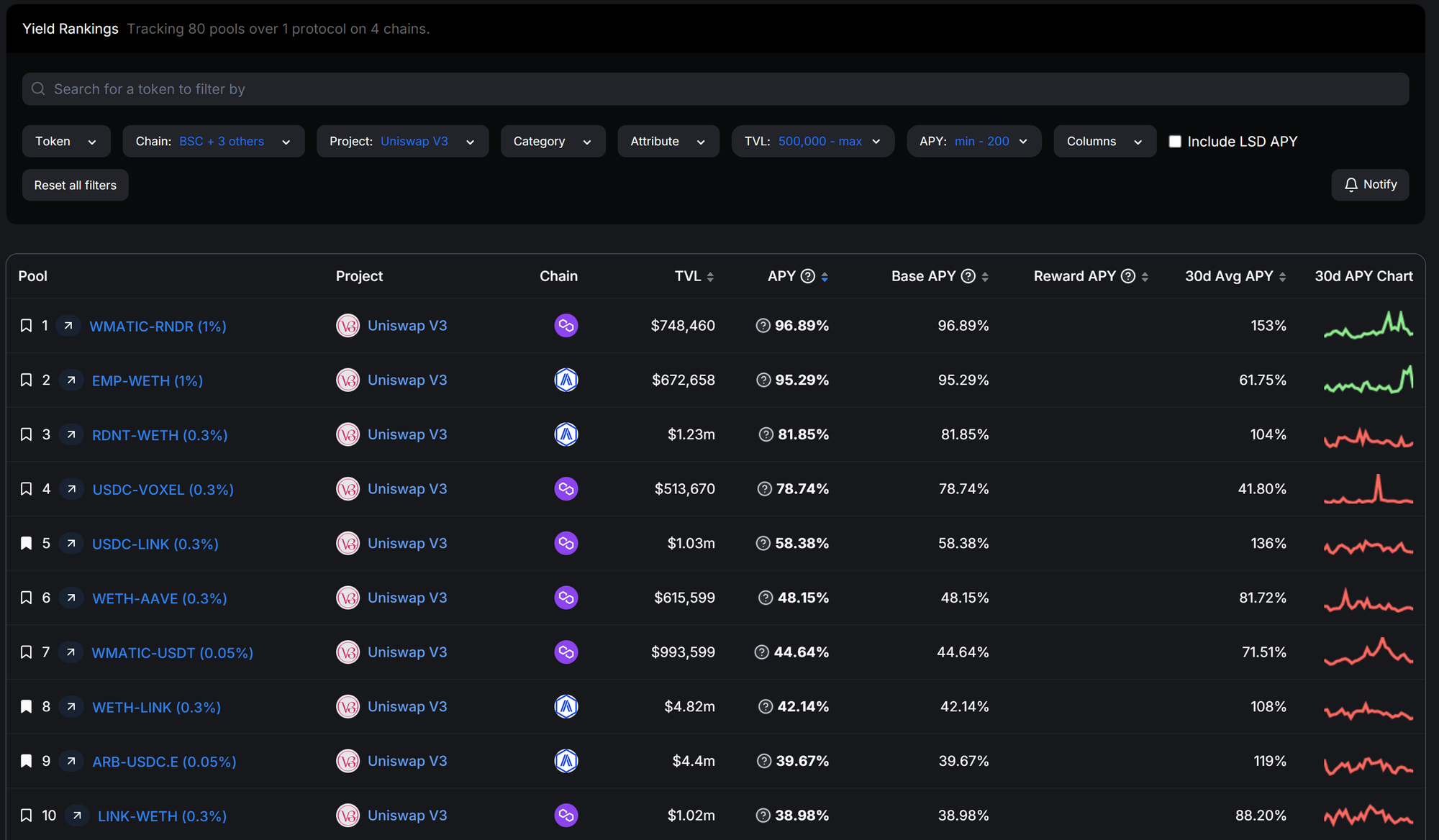Click the Reward APY help icon
The width and height of the screenshot is (1439, 840).
pos(1128,276)
